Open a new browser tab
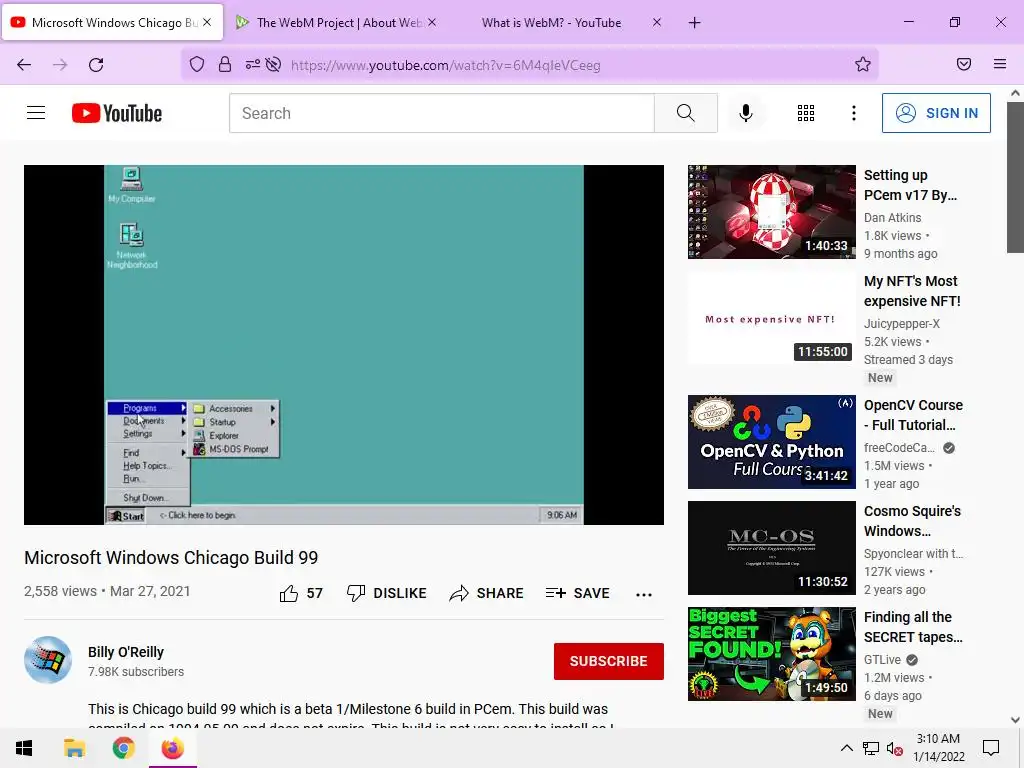The width and height of the screenshot is (1024, 768). pos(694,23)
